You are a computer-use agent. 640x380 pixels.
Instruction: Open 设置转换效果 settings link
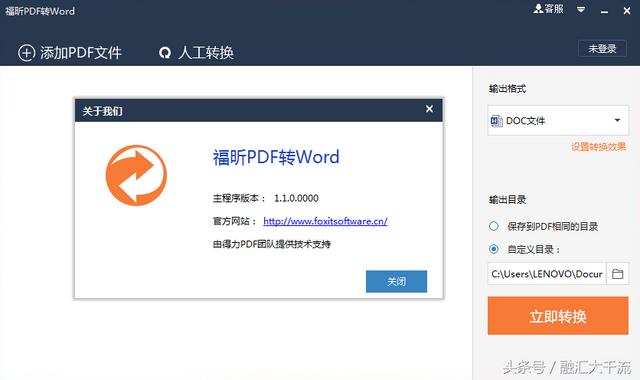pyautogui.click(x=598, y=147)
